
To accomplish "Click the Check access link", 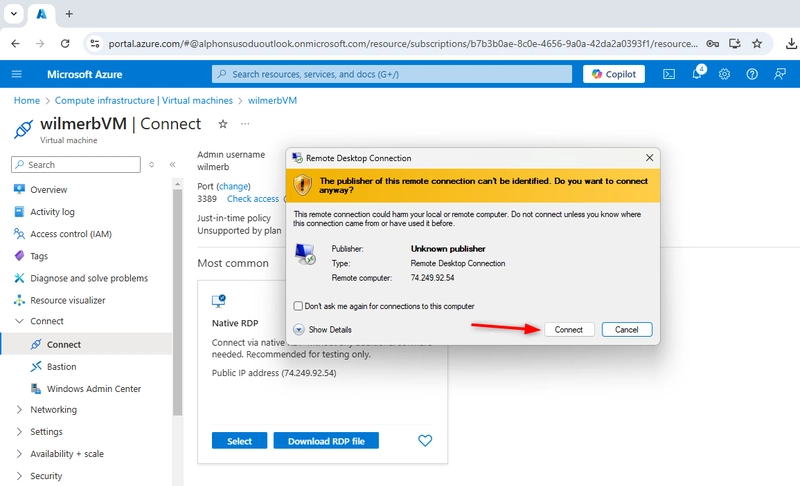I will [253, 199].
